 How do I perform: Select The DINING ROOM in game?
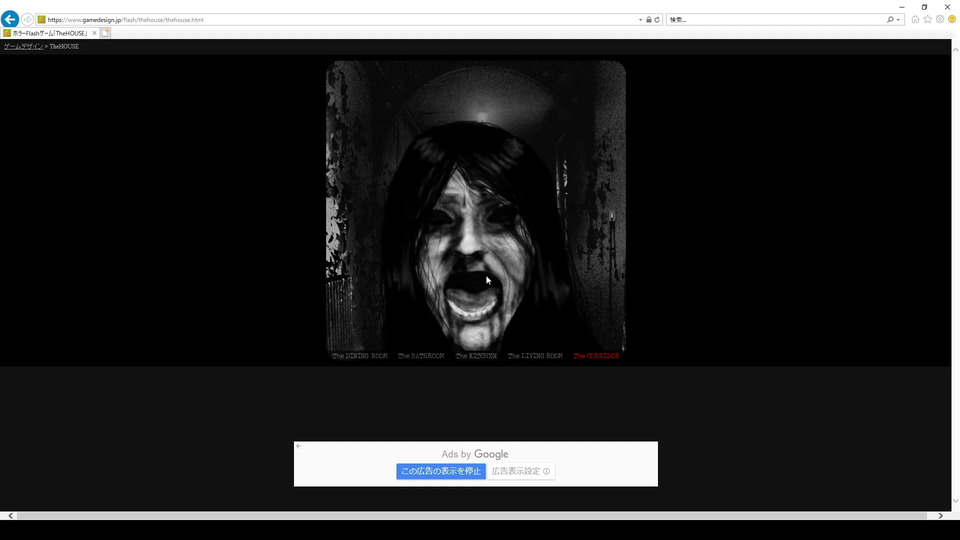[360, 356]
